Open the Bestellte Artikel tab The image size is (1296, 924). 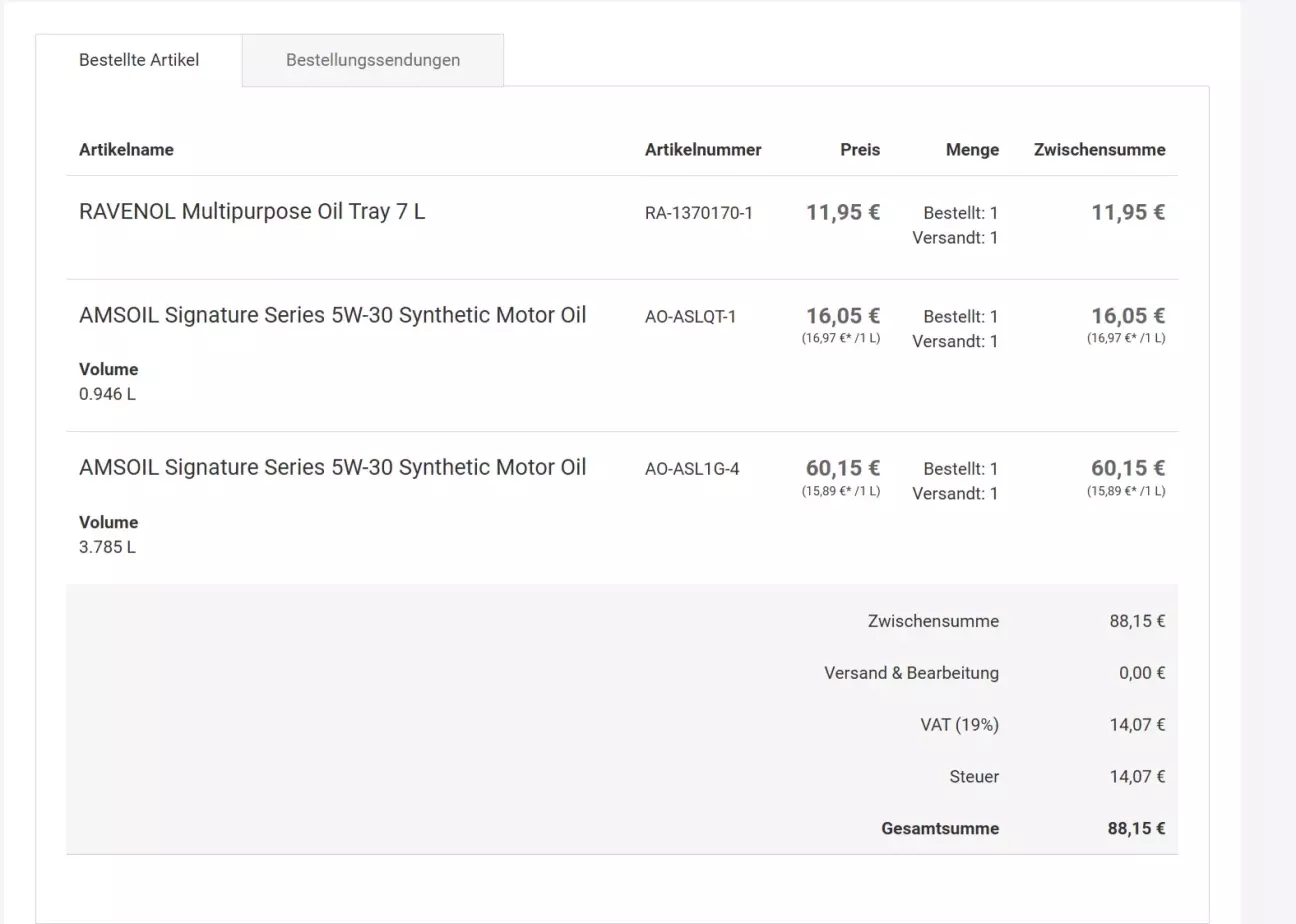coord(139,60)
